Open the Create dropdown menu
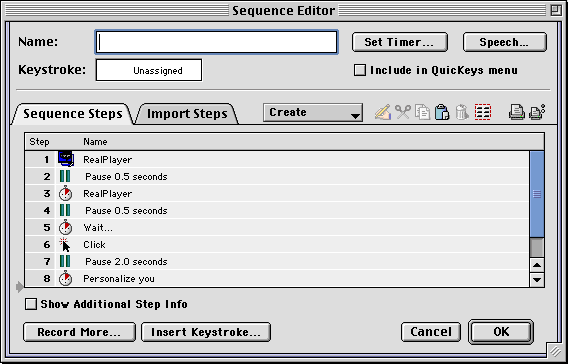The image size is (568, 364). (313, 113)
